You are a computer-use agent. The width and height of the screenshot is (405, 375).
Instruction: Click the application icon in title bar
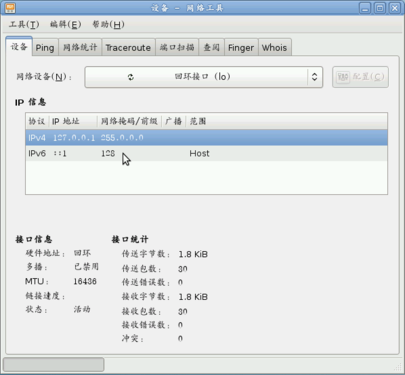pos(10,8)
